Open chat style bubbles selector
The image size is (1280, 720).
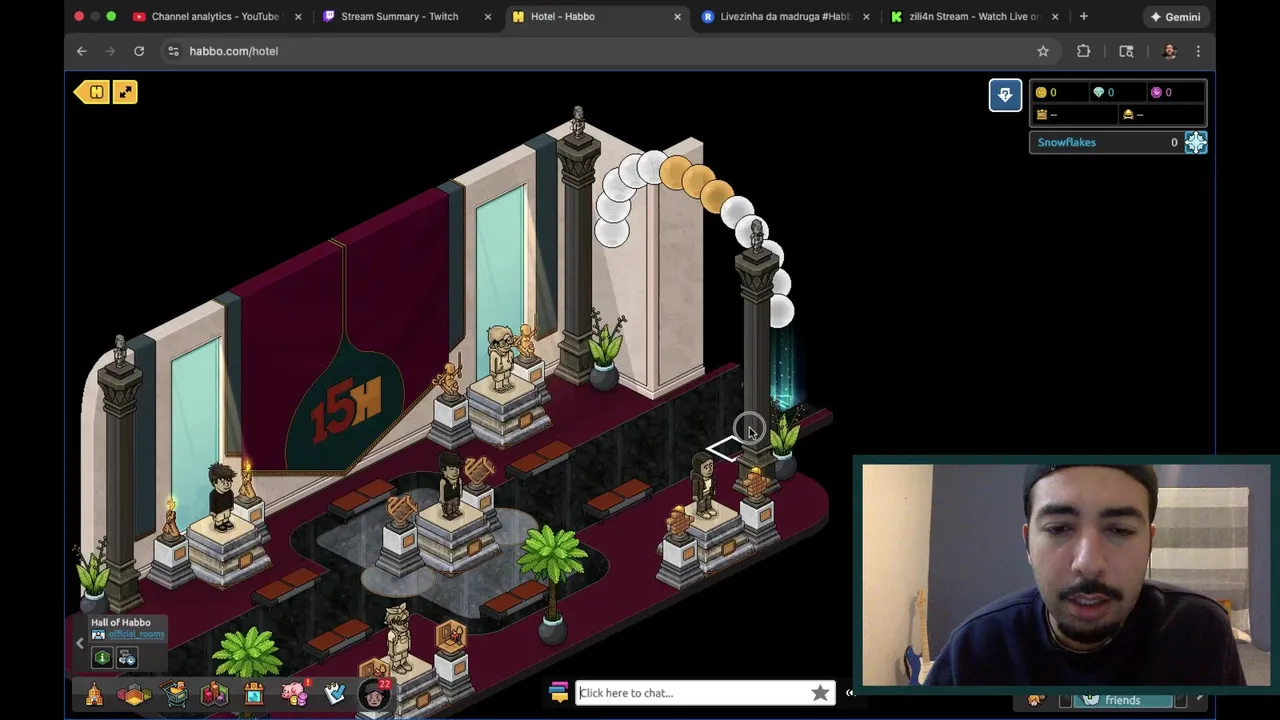point(558,692)
